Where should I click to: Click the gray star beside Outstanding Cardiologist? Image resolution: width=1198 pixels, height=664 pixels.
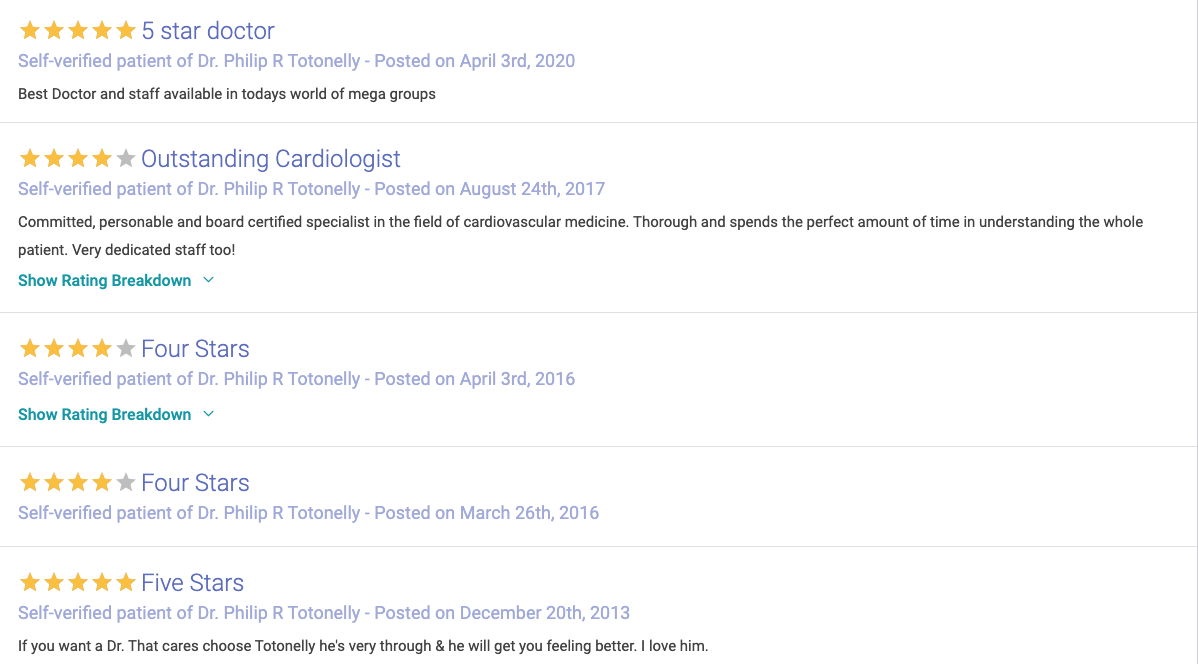point(126,159)
